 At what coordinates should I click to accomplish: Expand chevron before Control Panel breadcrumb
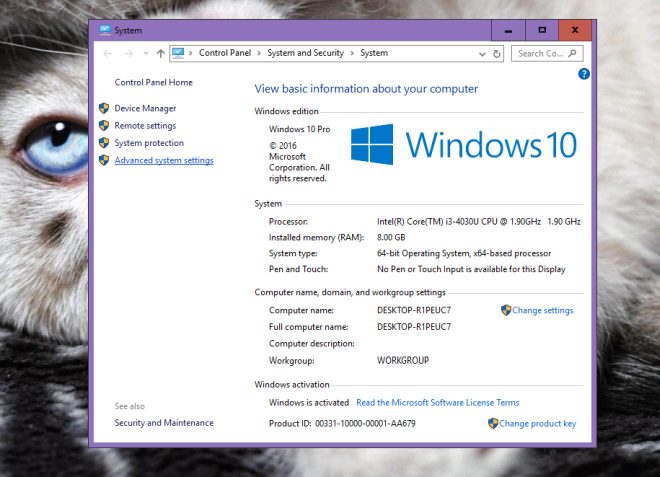point(191,53)
